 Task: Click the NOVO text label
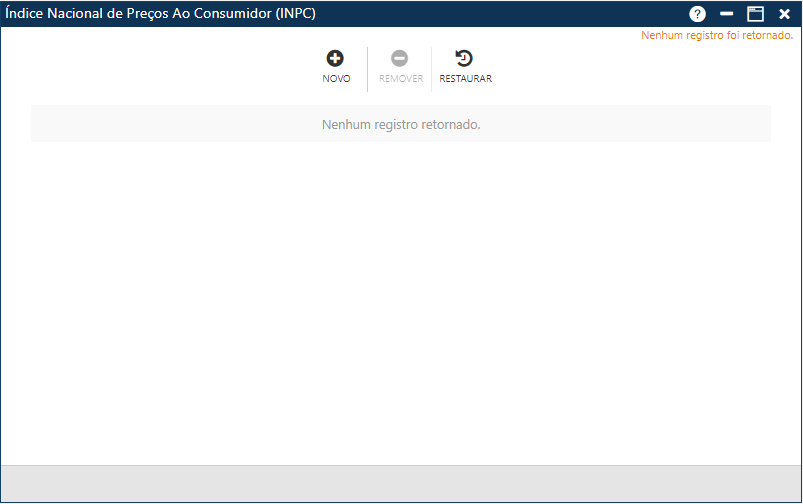(x=336, y=79)
